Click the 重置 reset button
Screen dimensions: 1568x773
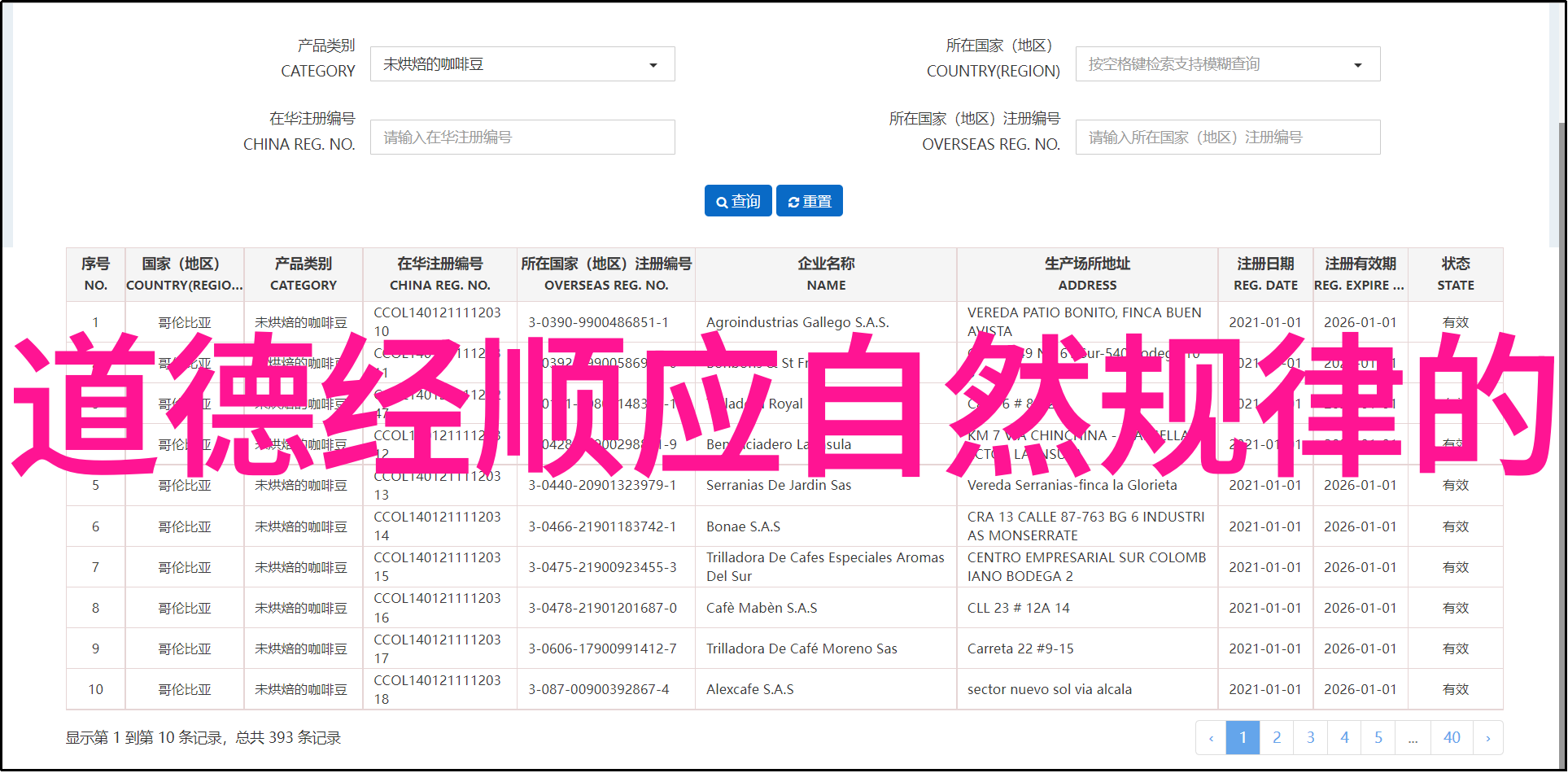[810, 201]
